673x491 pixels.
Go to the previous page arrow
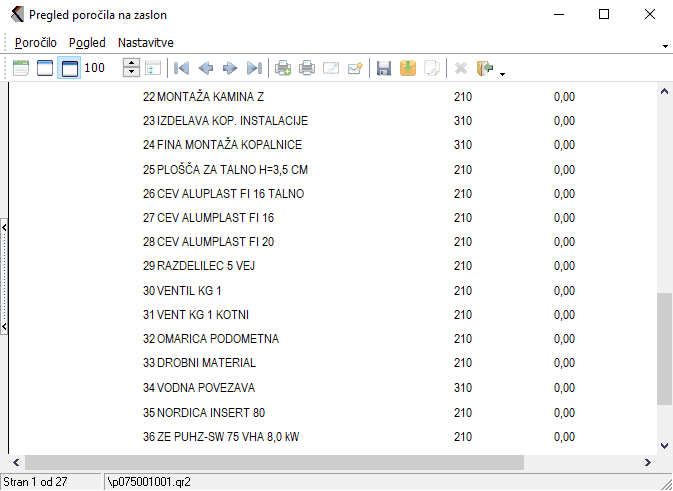tap(206, 68)
